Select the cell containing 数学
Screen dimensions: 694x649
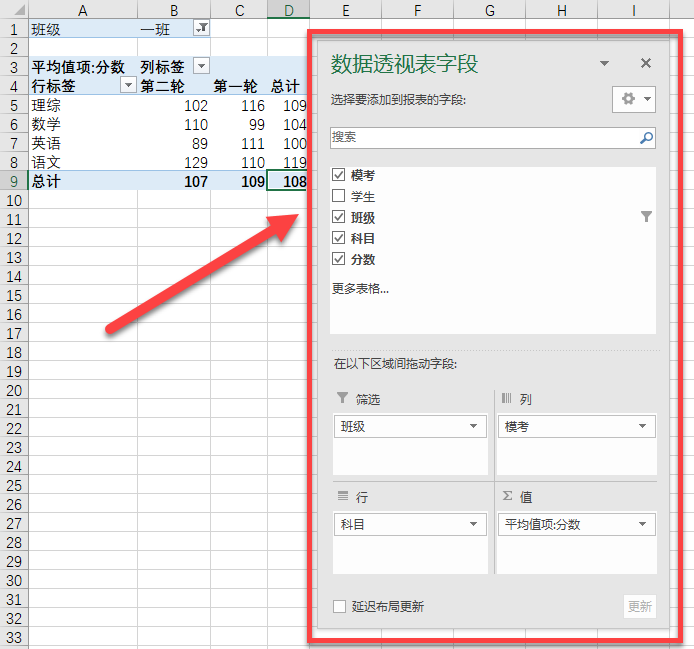point(83,124)
